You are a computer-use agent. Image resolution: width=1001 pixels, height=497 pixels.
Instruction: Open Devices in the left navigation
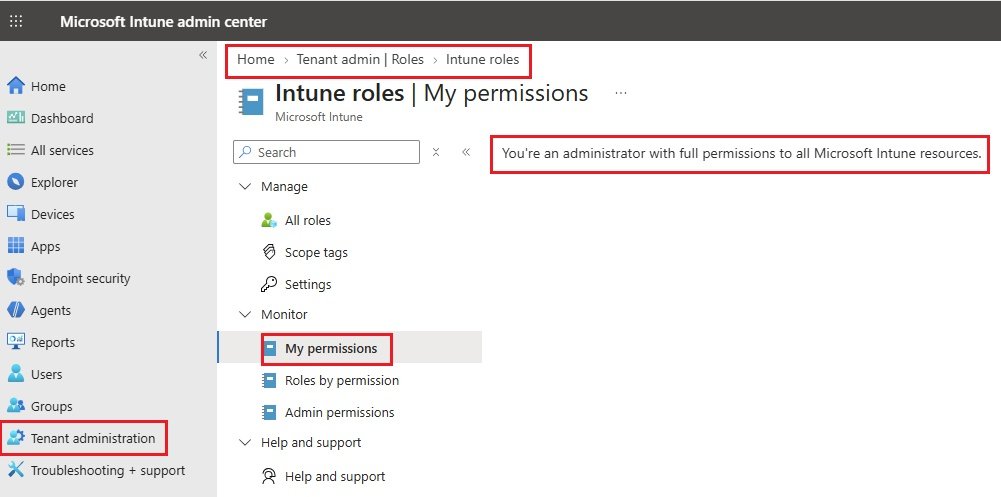[x=52, y=214]
